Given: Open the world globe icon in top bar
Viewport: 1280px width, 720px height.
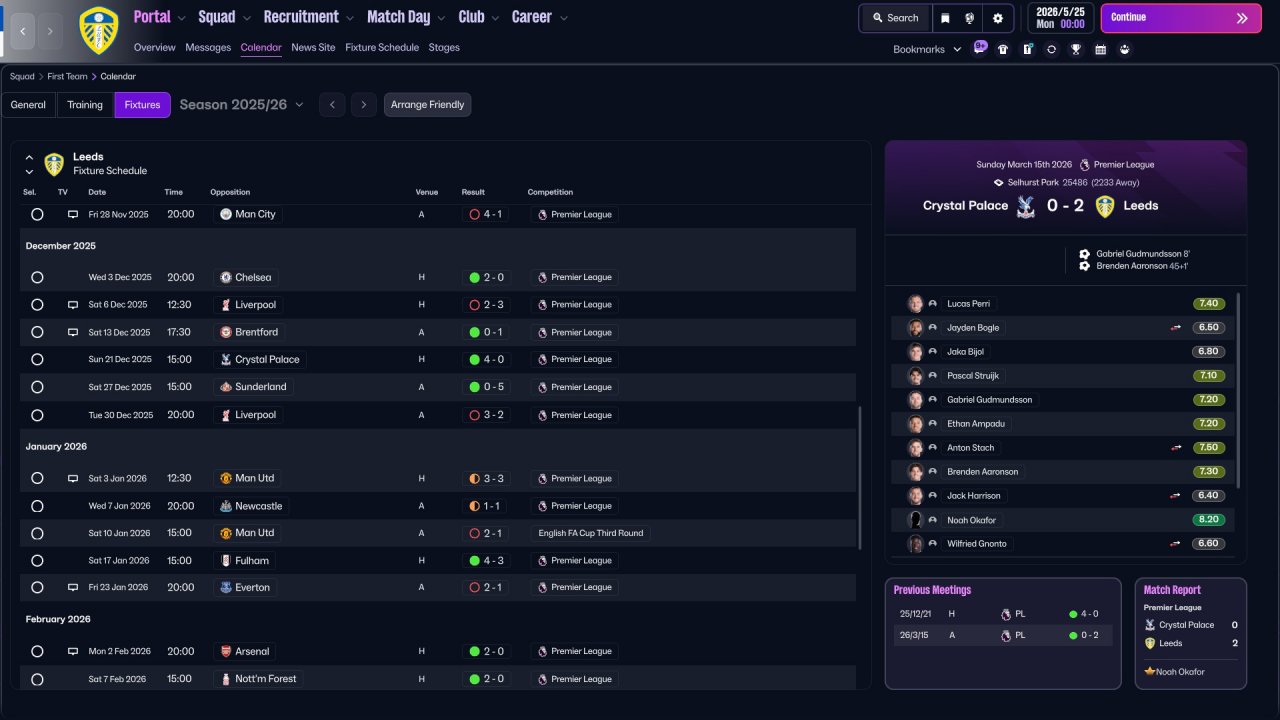Looking at the screenshot, I should coord(970,18).
